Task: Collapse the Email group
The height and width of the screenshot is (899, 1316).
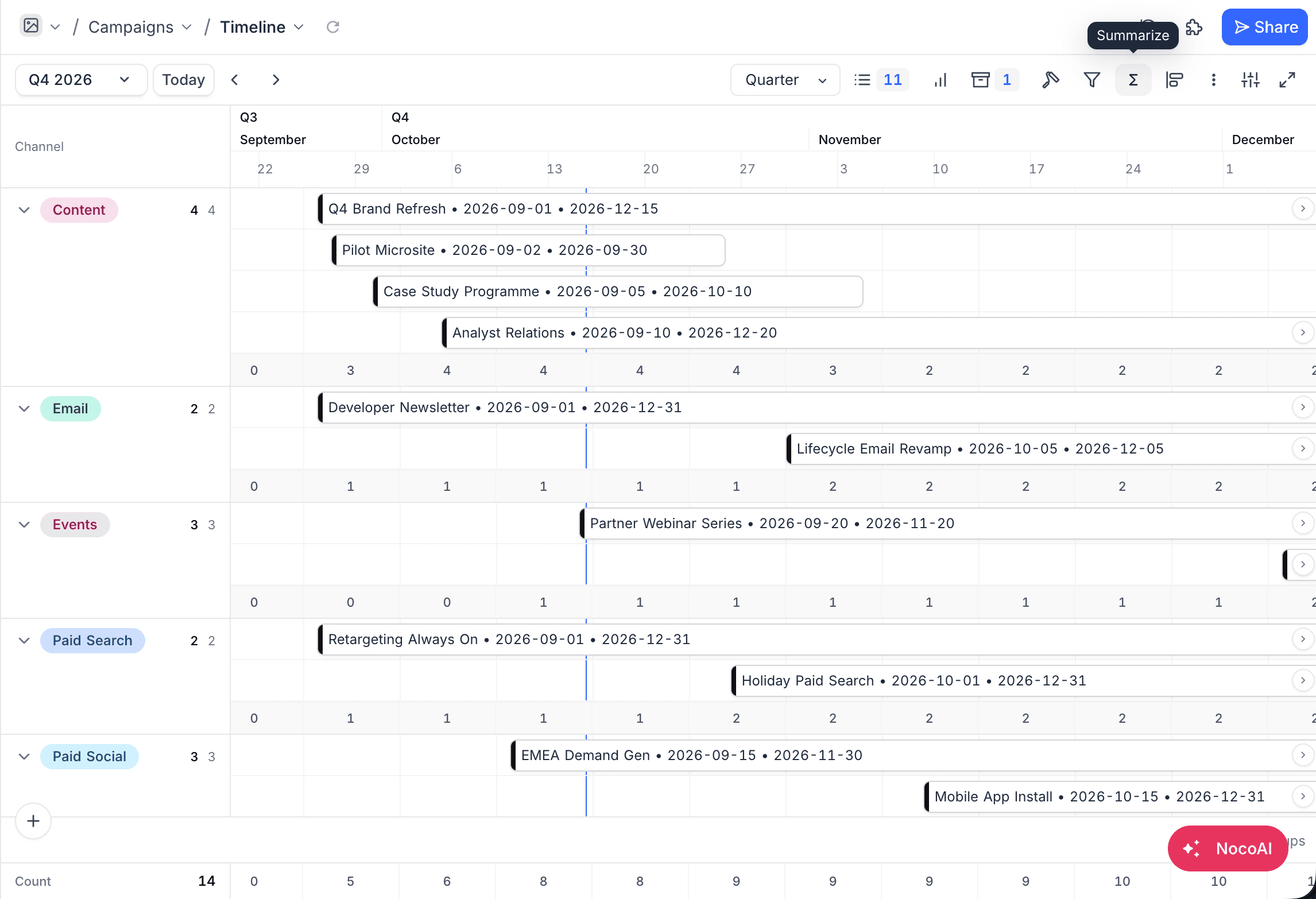Action: 24,409
